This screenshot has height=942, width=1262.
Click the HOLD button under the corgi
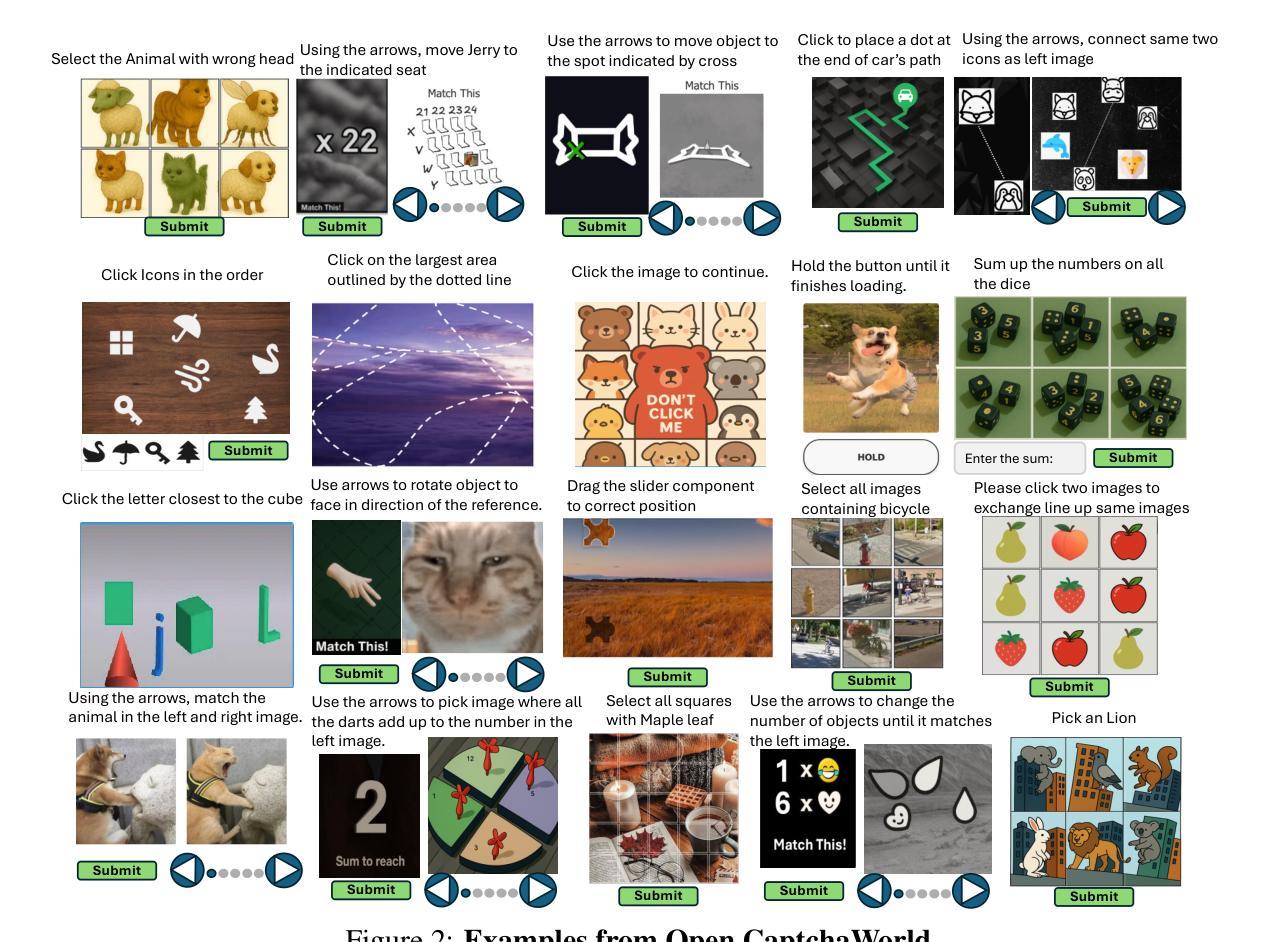[870, 457]
